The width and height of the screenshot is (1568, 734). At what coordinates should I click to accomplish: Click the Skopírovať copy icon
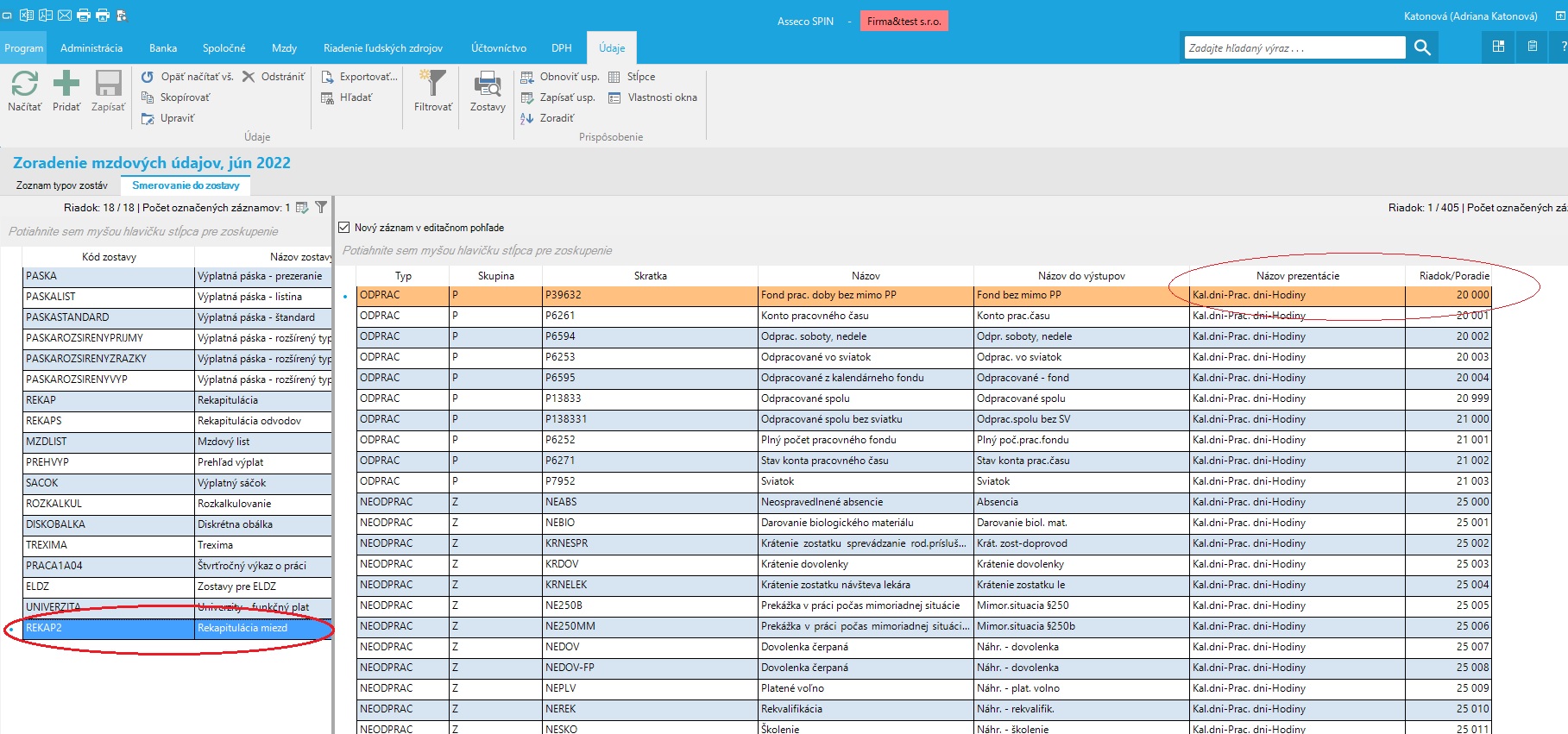(148, 97)
